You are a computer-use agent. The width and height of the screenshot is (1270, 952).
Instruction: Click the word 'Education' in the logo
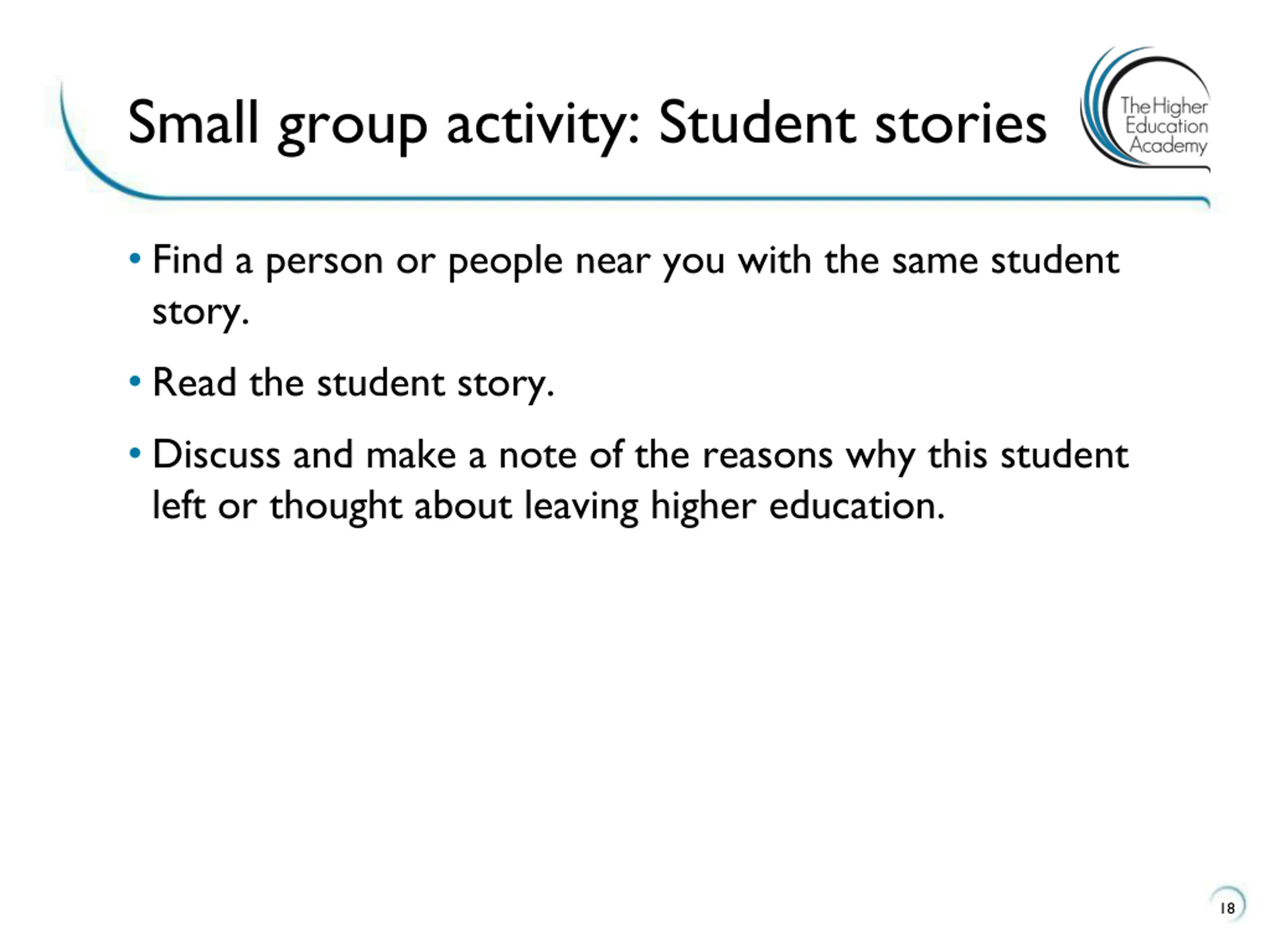[1167, 125]
